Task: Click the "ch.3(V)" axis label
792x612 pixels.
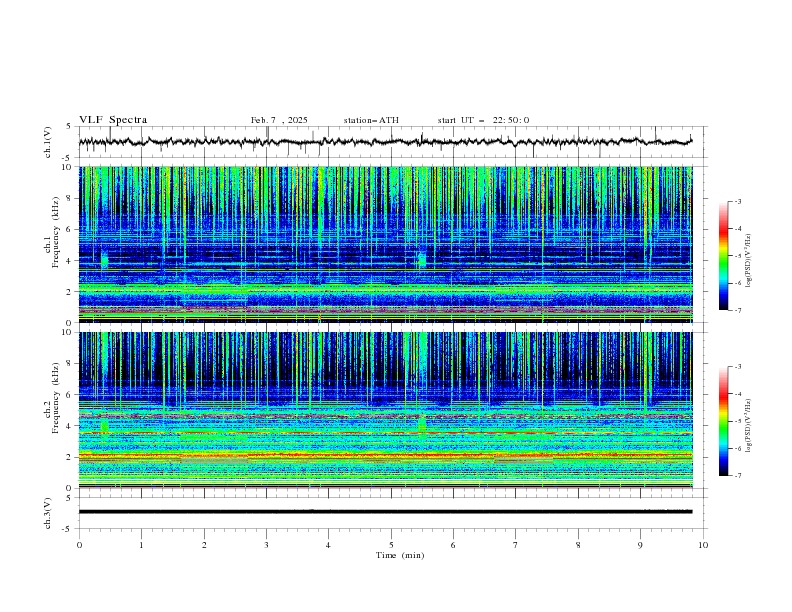Action: point(48,513)
